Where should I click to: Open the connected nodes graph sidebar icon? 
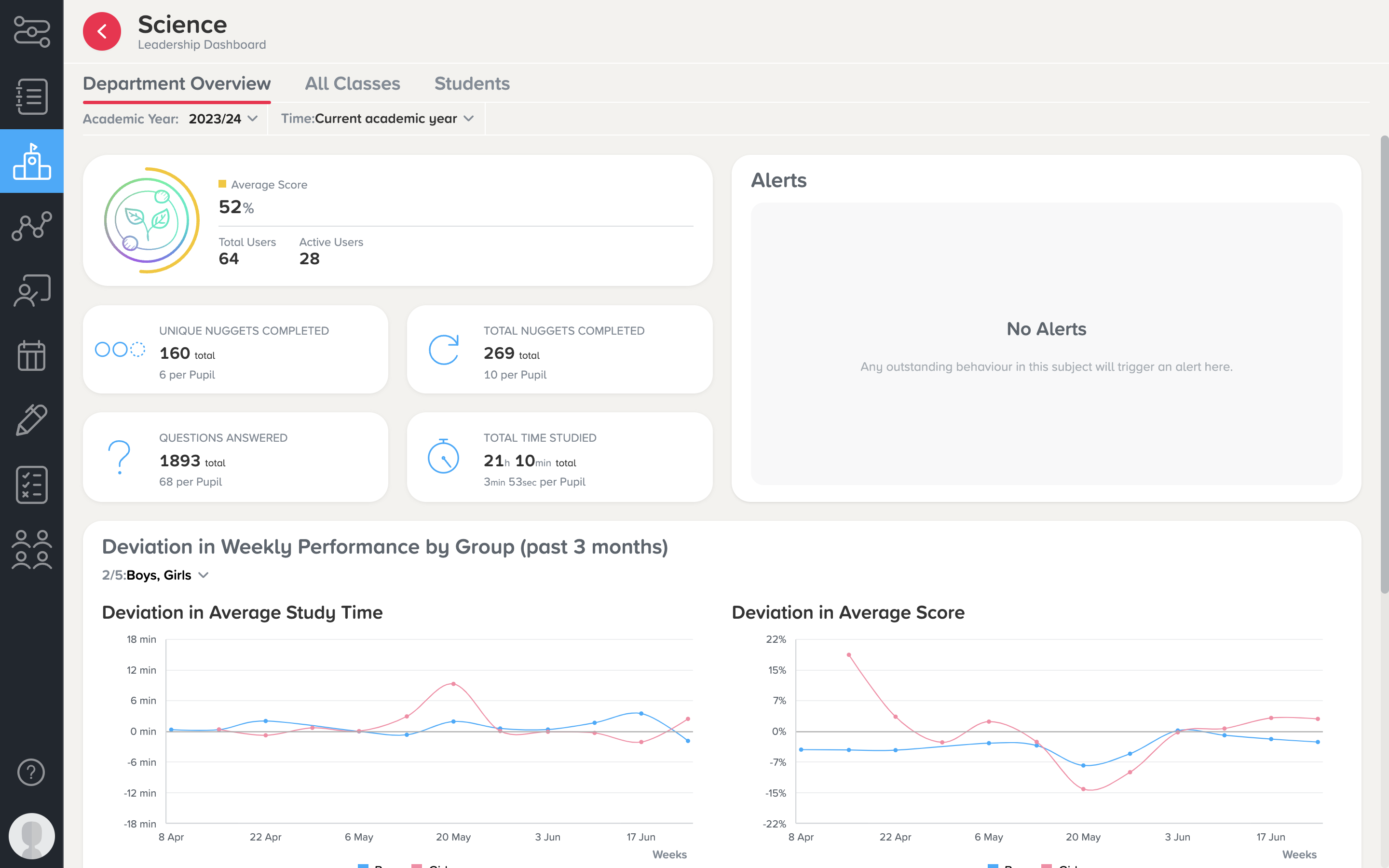click(x=31, y=226)
